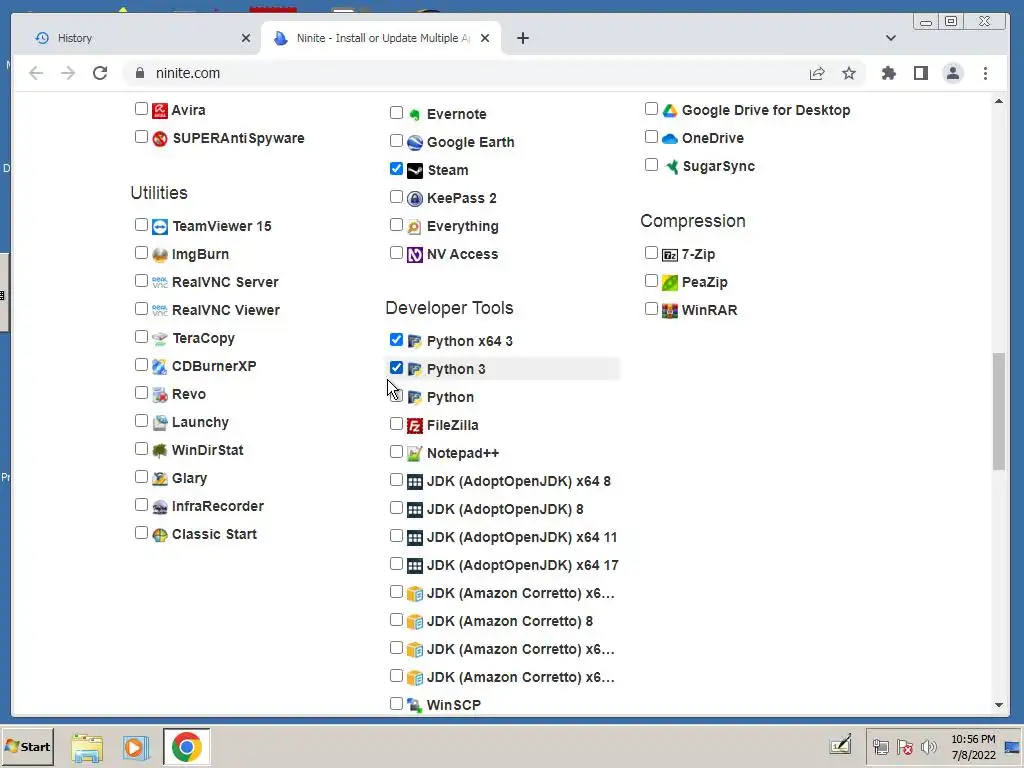Screen dimensions: 1024x768
Task: Close the Ninite tab
Action: click(485, 38)
